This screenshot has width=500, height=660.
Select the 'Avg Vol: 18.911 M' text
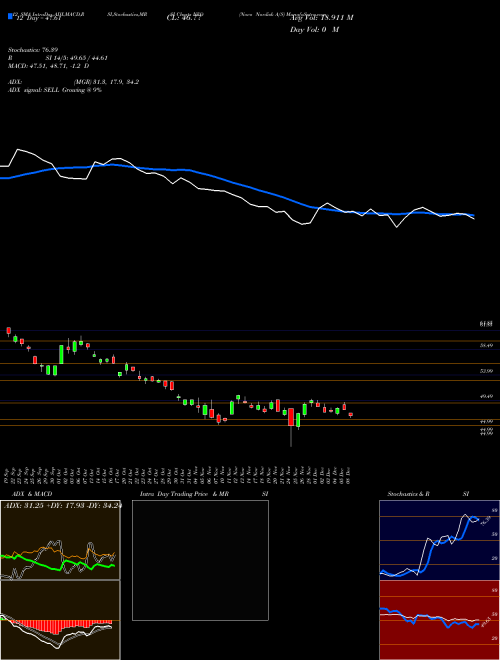click(322, 18)
